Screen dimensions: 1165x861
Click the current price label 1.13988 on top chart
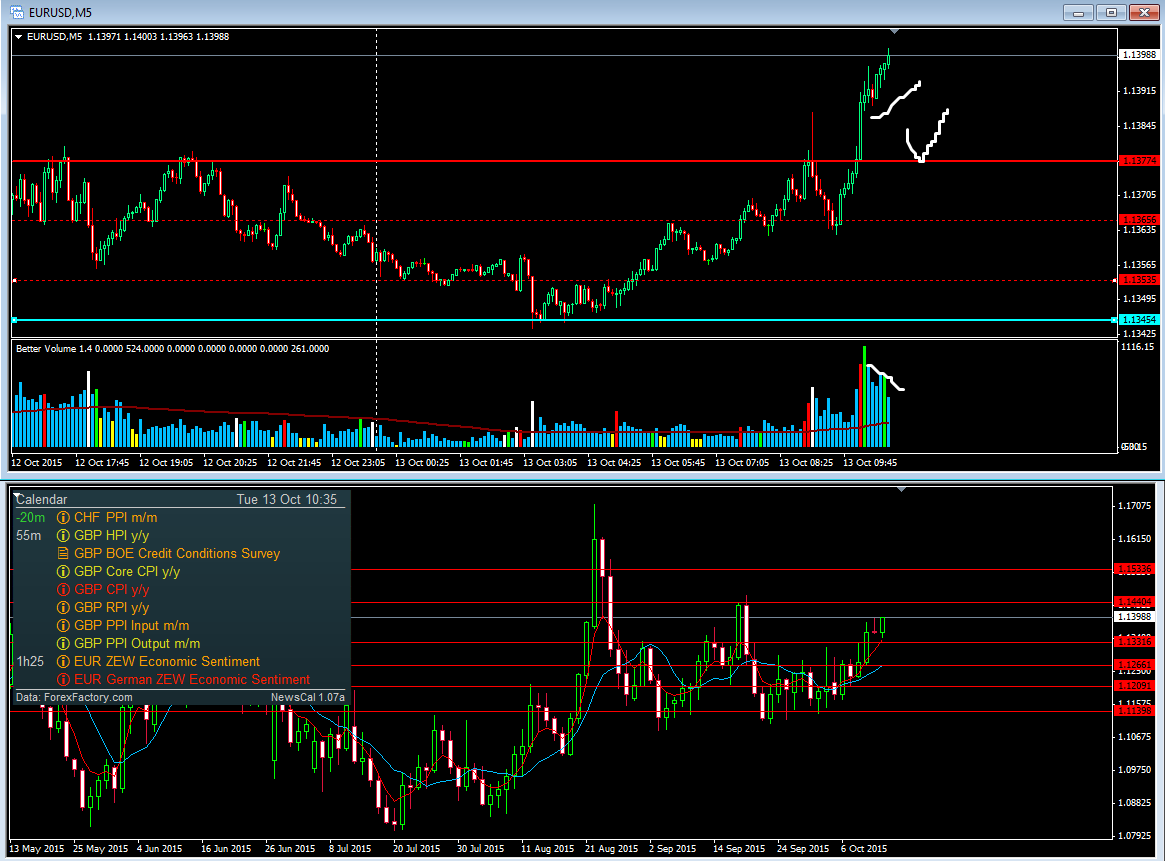tap(1138, 55)
